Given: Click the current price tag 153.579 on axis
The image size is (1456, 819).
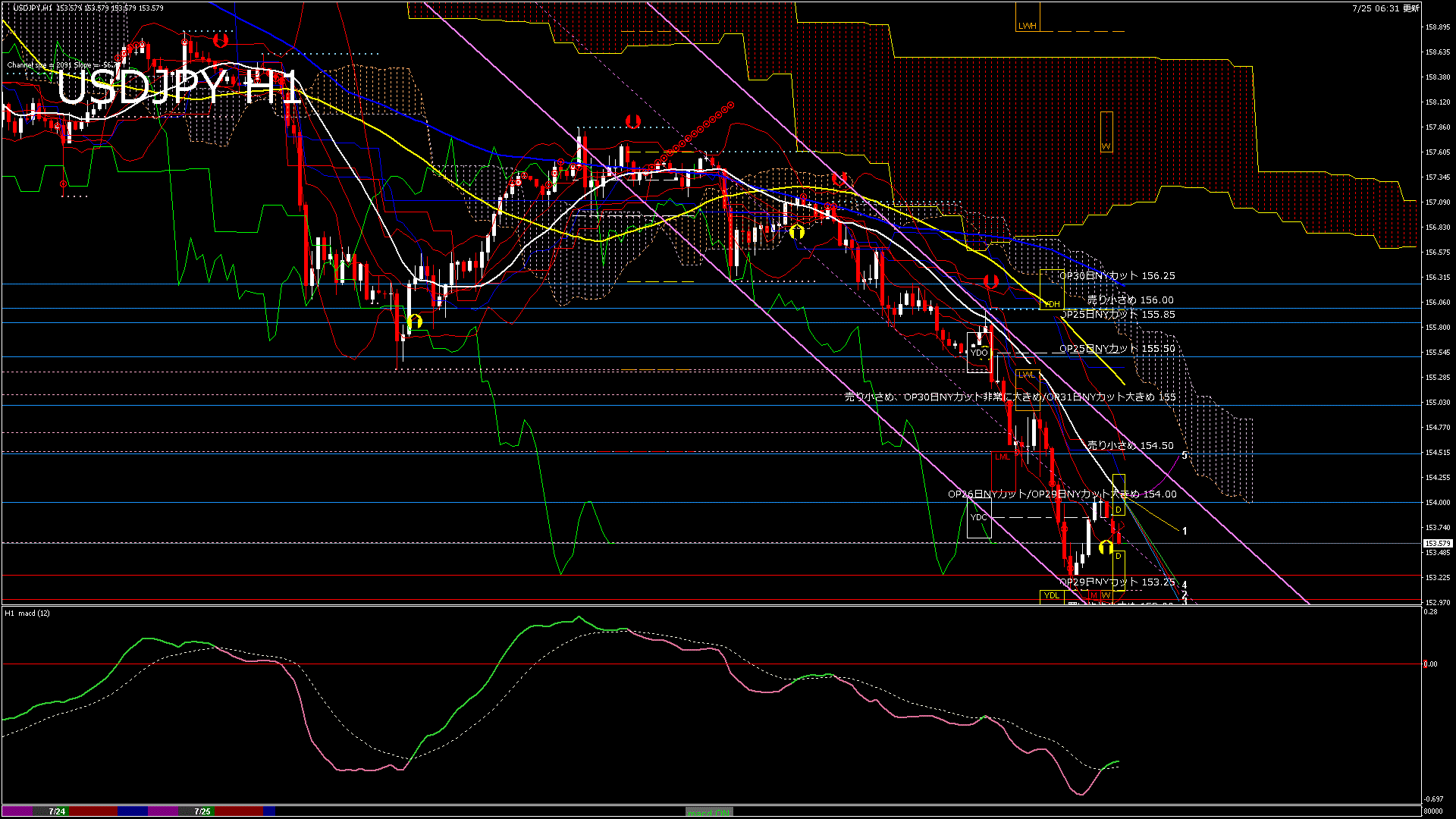Looking at the screenshot, I should coord(1437,544).
